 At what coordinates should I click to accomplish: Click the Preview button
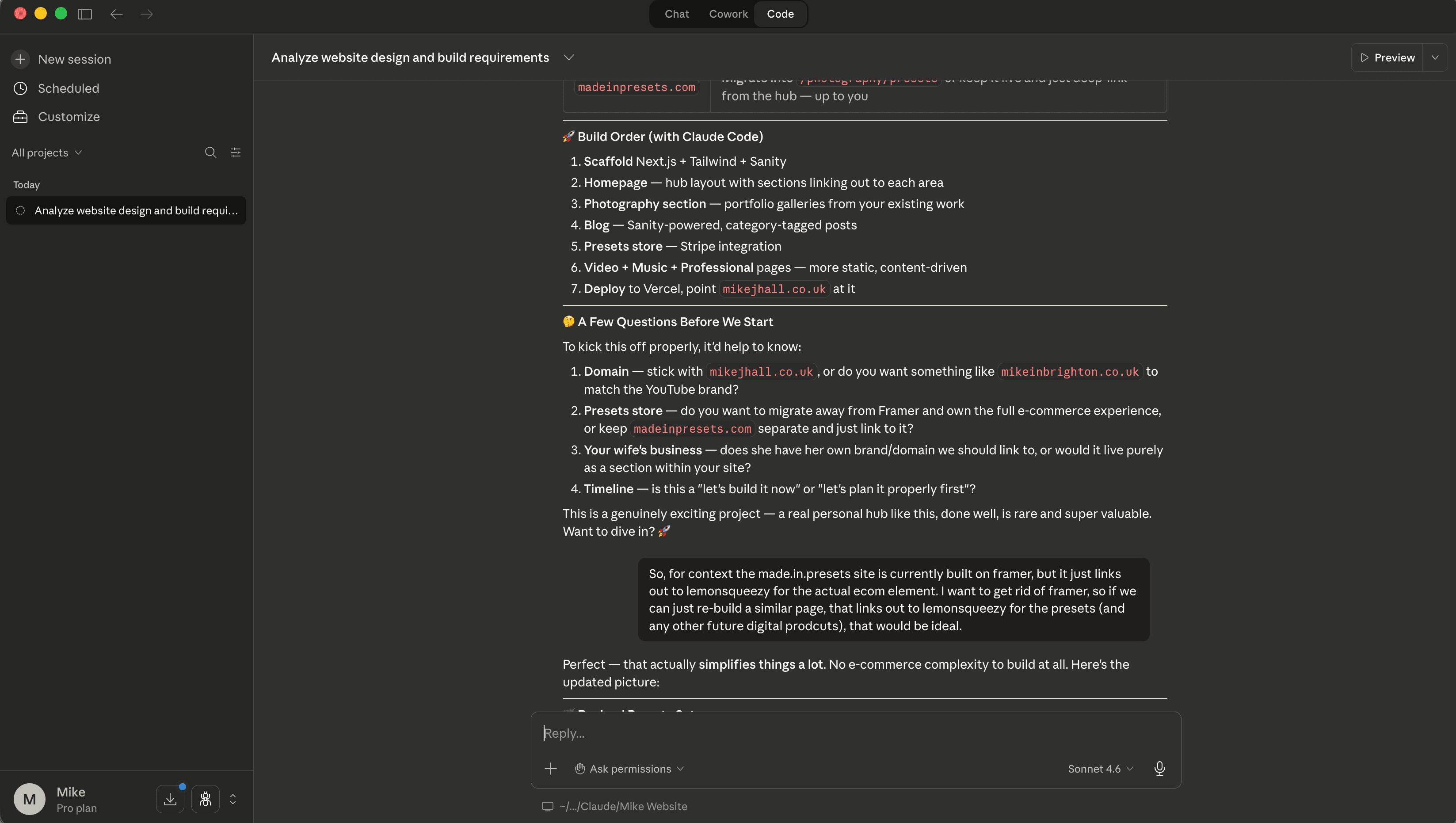click(x=1387, y=57)
